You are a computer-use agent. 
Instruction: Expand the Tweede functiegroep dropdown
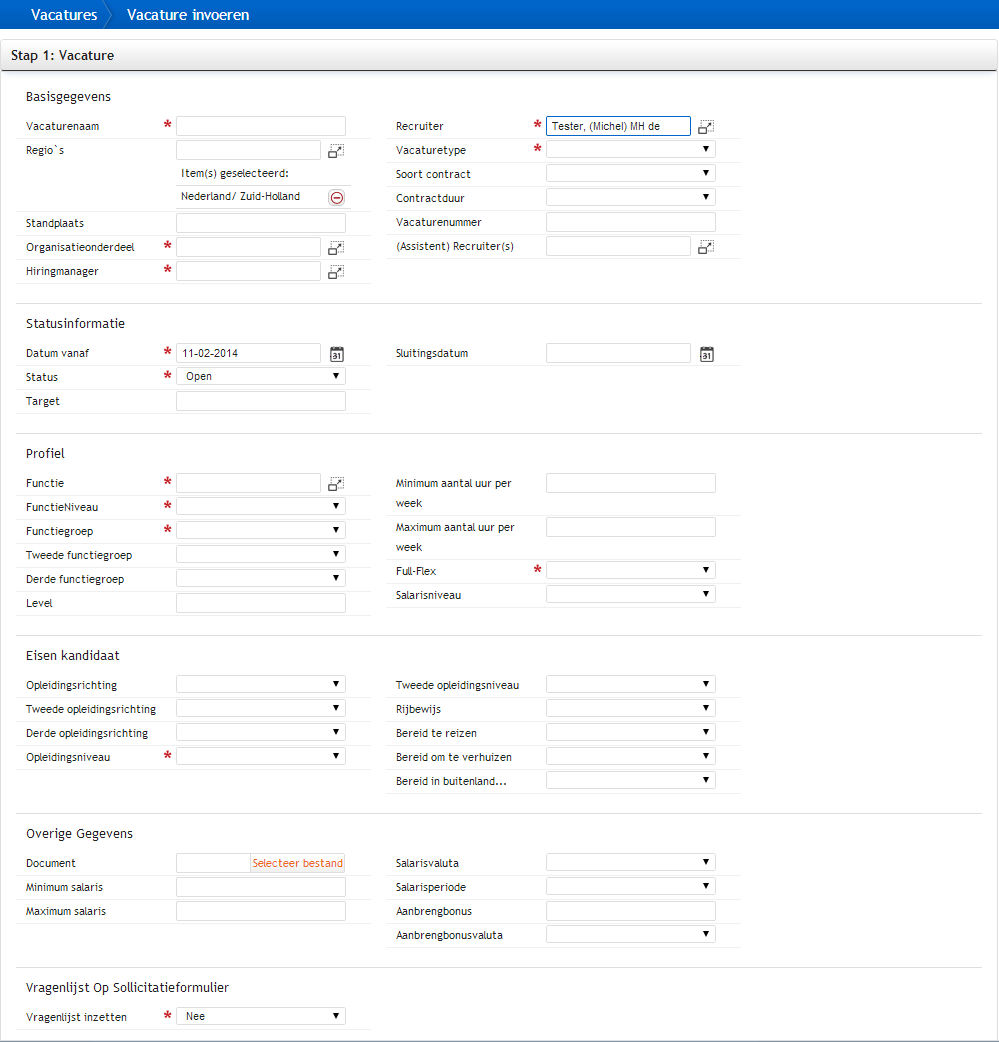tap(261, 554)
